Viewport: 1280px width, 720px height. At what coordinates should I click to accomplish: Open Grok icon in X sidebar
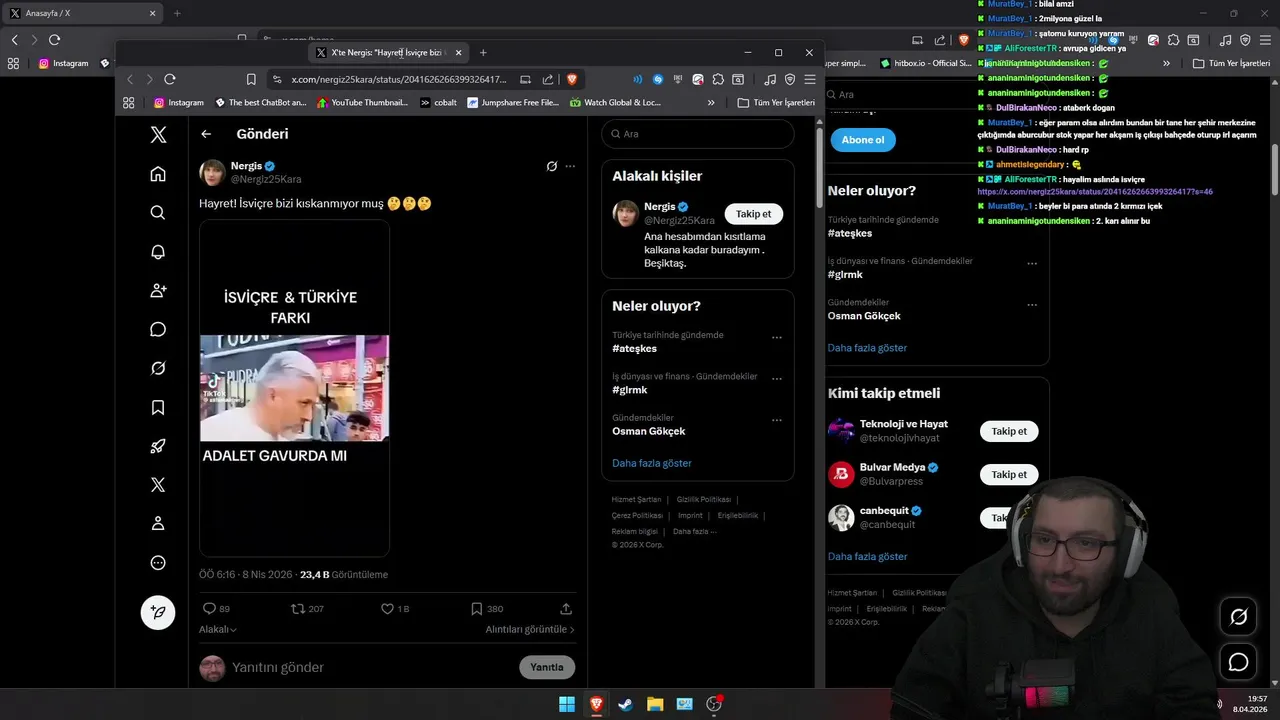pos(158,369)
